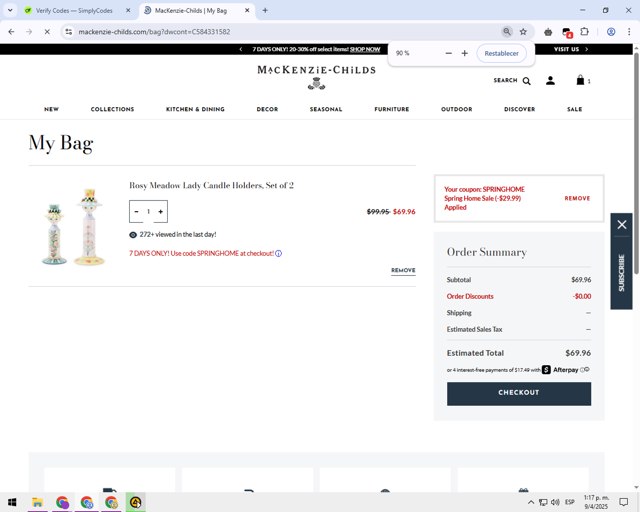This screenshot has width=640, height=512.
Task: Click the browser zoom magnifier icon
Action: click(x=507, y=31)
